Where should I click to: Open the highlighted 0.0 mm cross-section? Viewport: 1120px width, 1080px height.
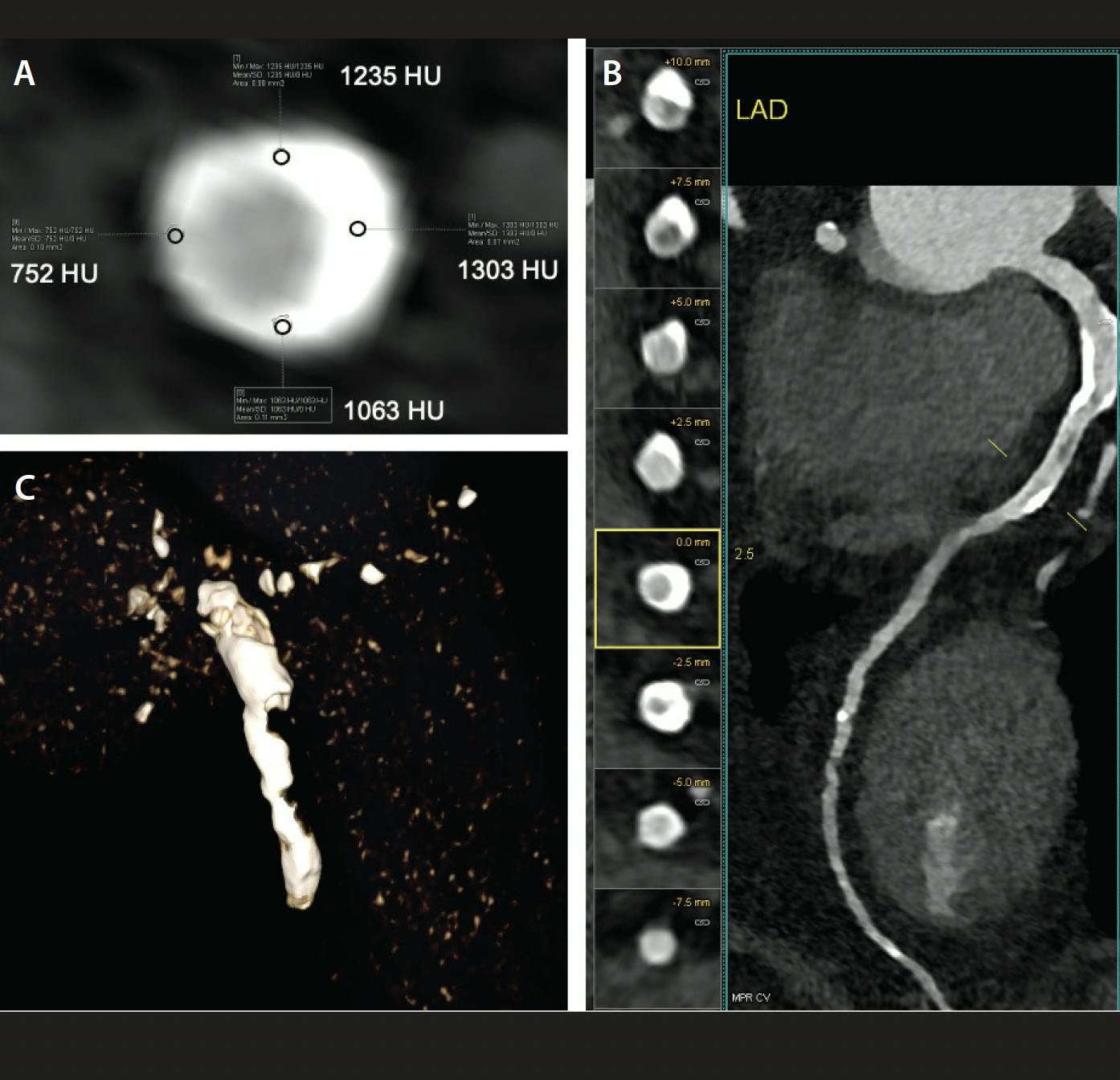[656, 589]
